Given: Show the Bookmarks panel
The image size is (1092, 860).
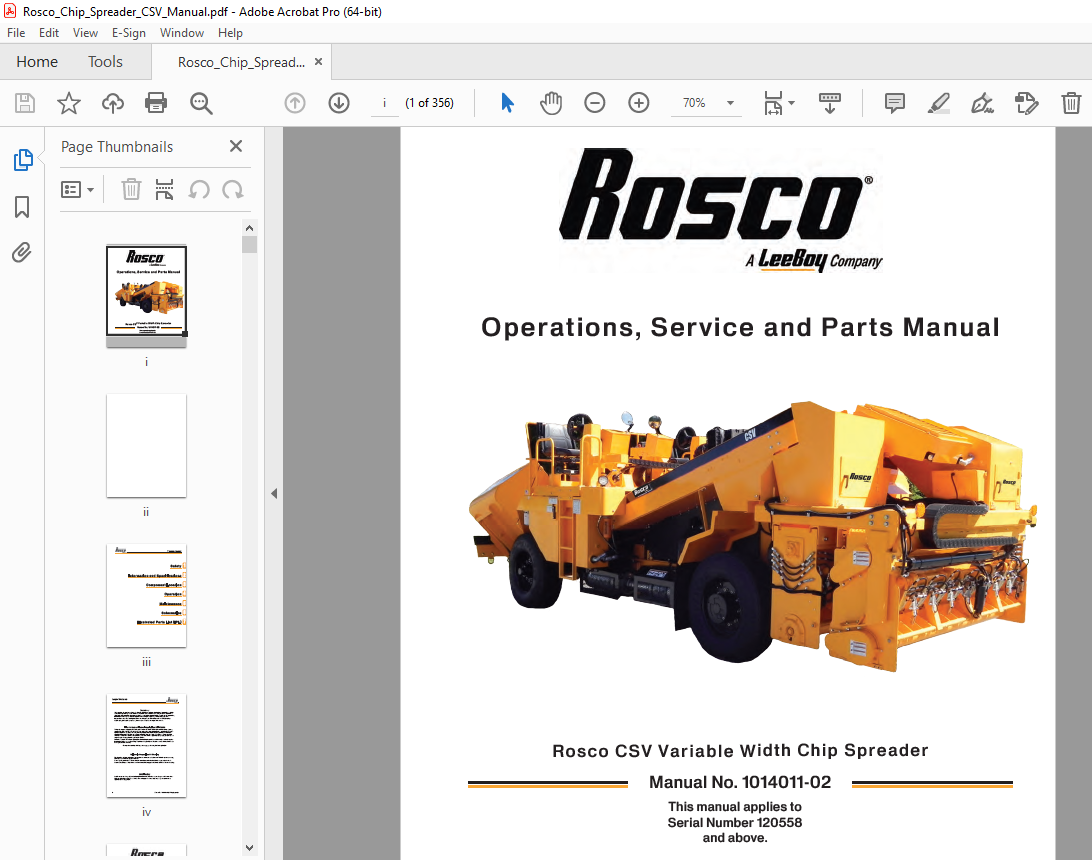Looking at the screenshot, I should coord(22,207).
